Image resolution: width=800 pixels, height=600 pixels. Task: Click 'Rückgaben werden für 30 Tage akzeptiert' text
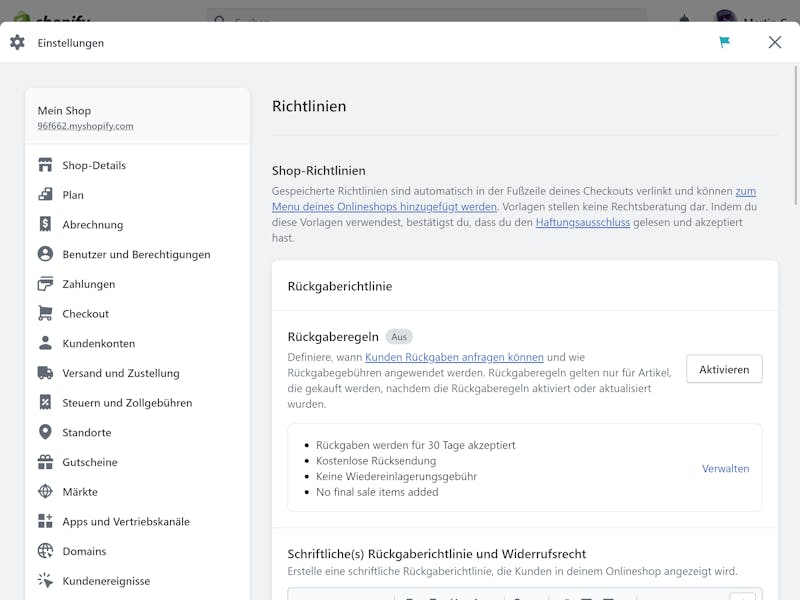415,445
